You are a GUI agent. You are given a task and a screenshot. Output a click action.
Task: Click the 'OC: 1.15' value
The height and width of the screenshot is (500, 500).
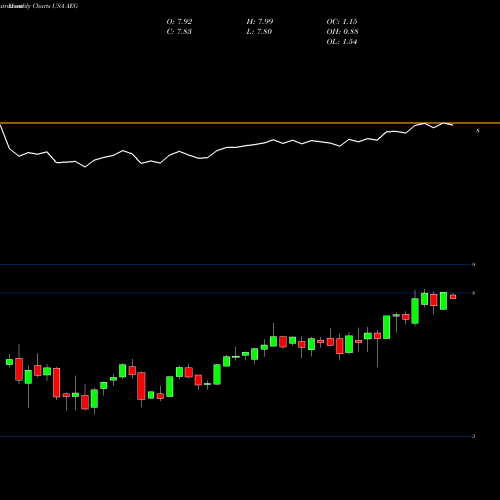pos(342,22)
